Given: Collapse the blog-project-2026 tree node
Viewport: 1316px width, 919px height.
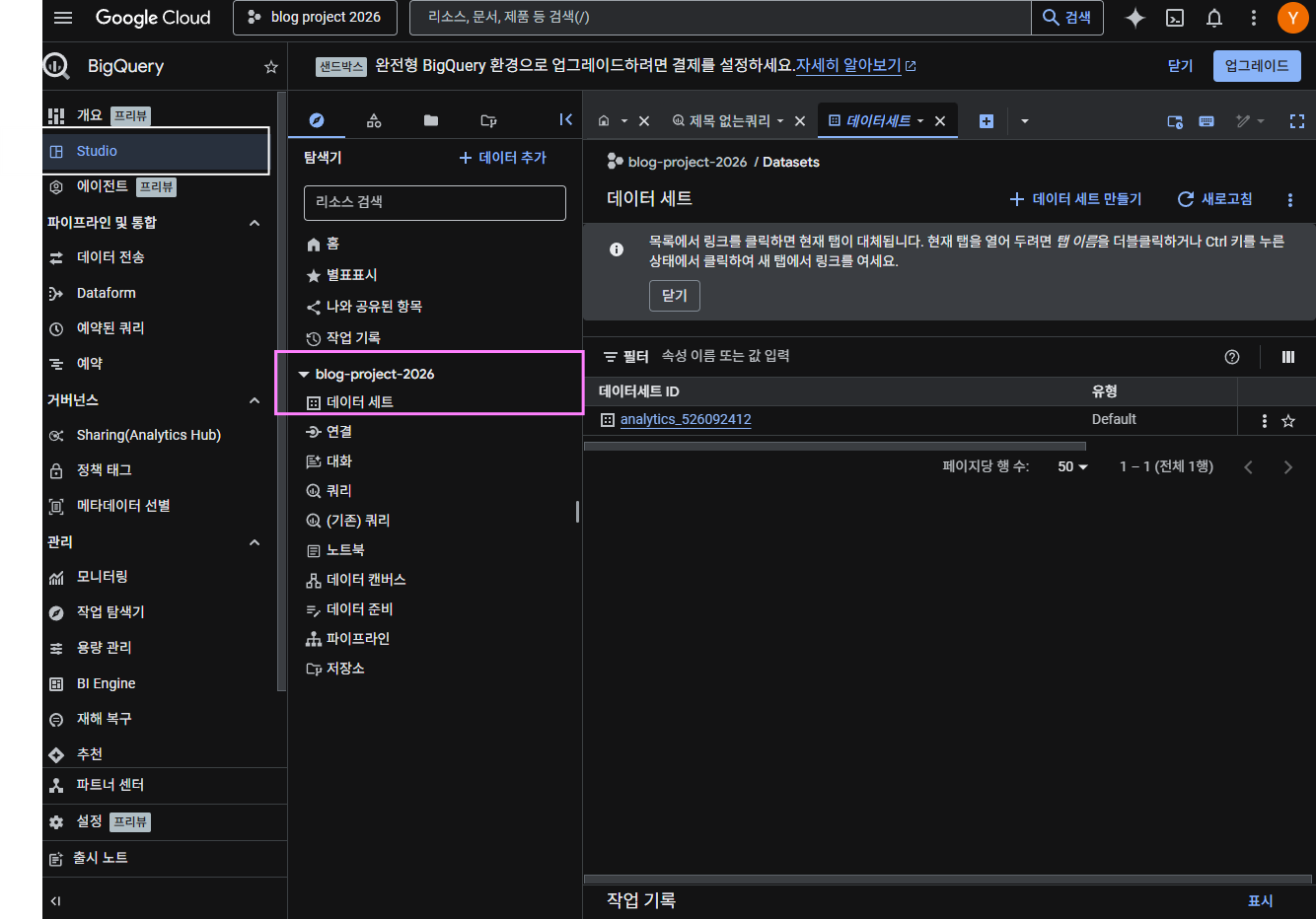Looking at the screenshot, I should pos(304,374).
